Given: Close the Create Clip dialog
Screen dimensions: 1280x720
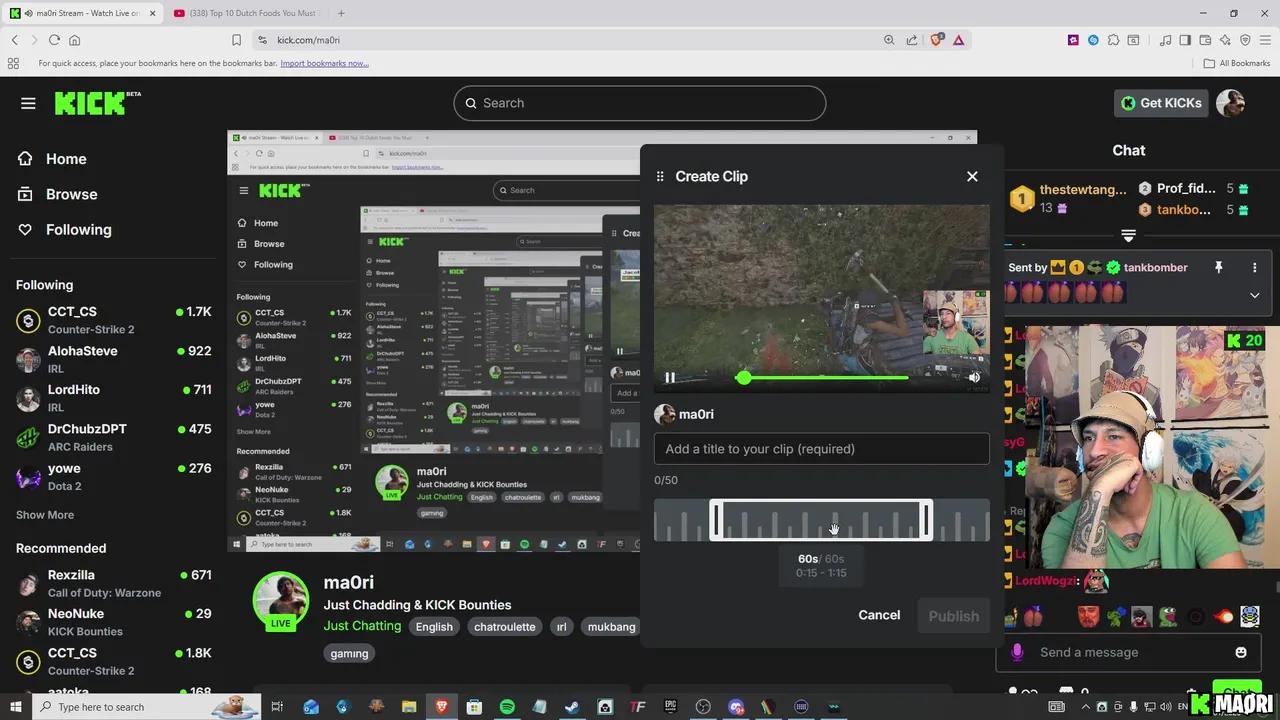Looking at the screenshot, I should [x=972, y=176].
